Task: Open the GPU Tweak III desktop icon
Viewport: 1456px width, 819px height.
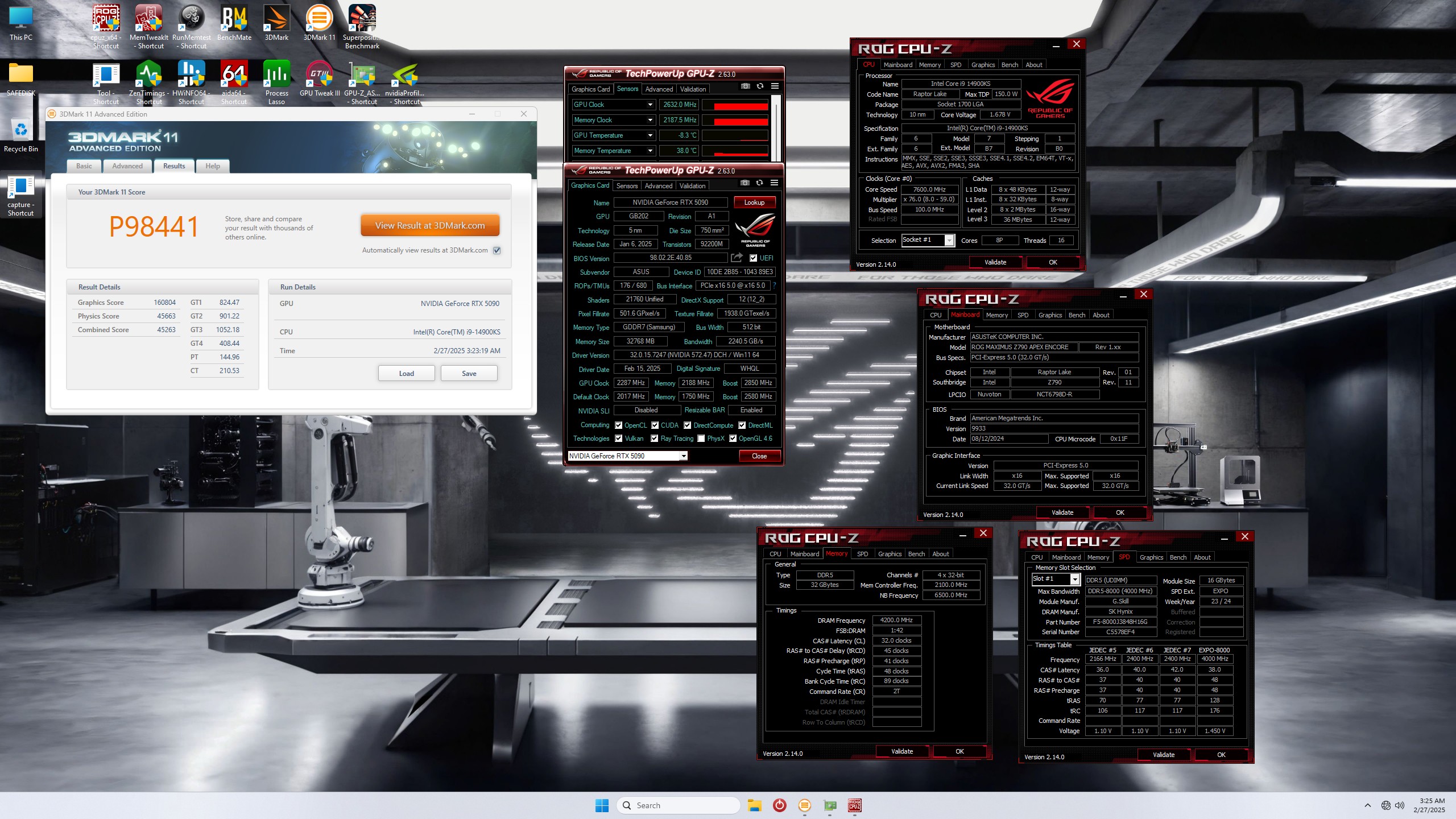Action: point(319,80)
